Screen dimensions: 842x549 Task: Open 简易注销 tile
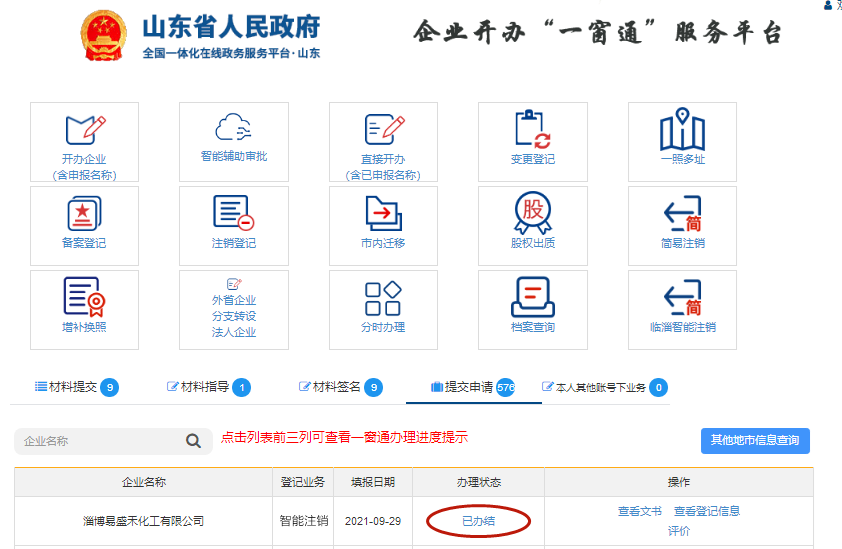pos(683,226)
